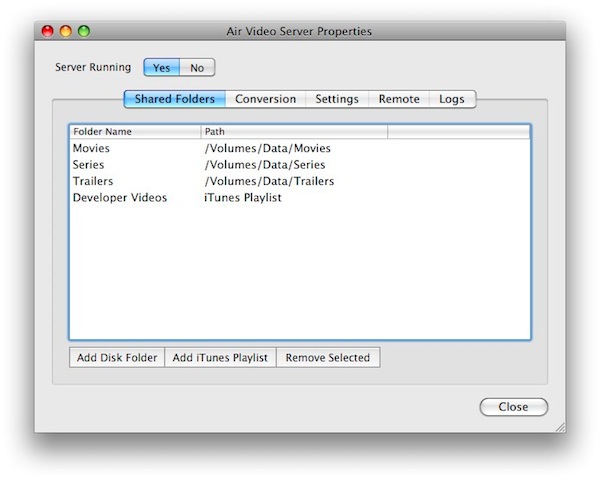The width and height of the screenshot is (600, 480).
Task: Open the Conversion tab
Action: click(266, 99)
